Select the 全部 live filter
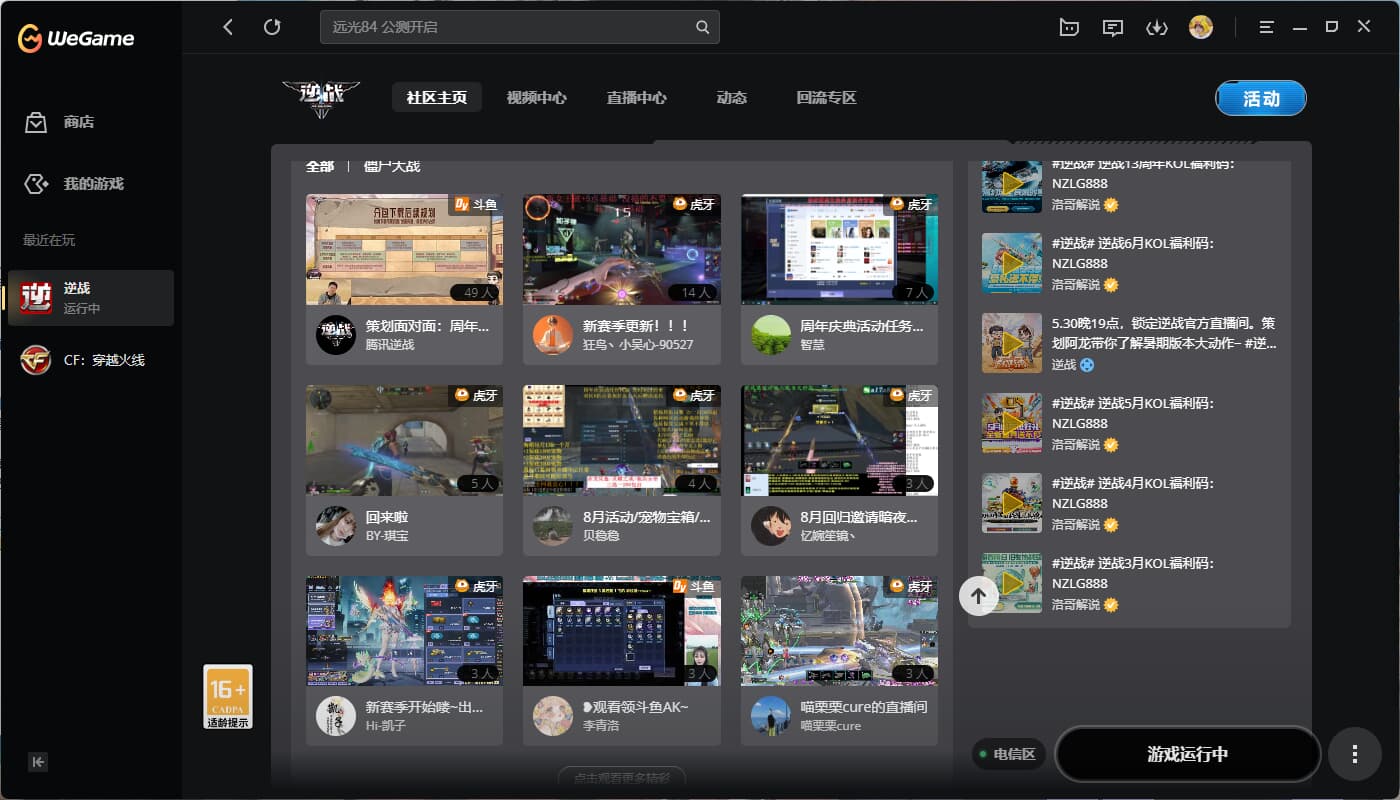The height and width of the screenshot is (800, 1400). point(320,166)
